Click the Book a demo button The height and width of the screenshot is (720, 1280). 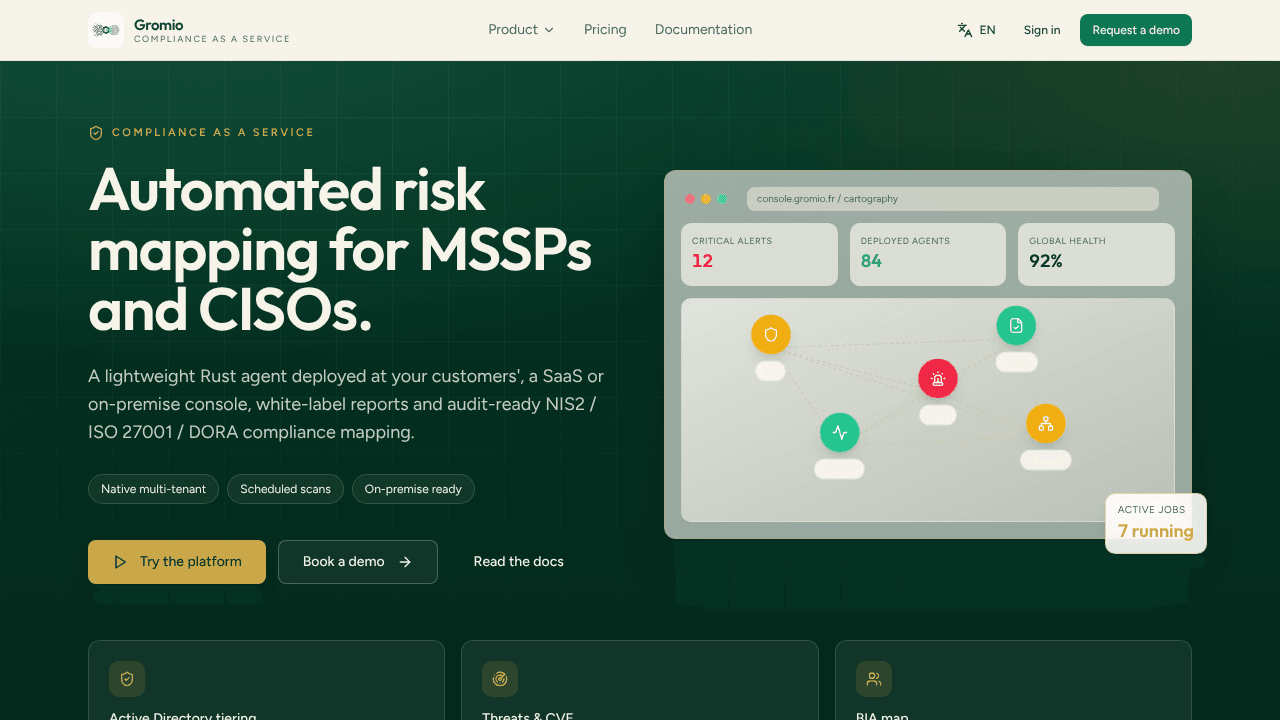tap(358, 562)
